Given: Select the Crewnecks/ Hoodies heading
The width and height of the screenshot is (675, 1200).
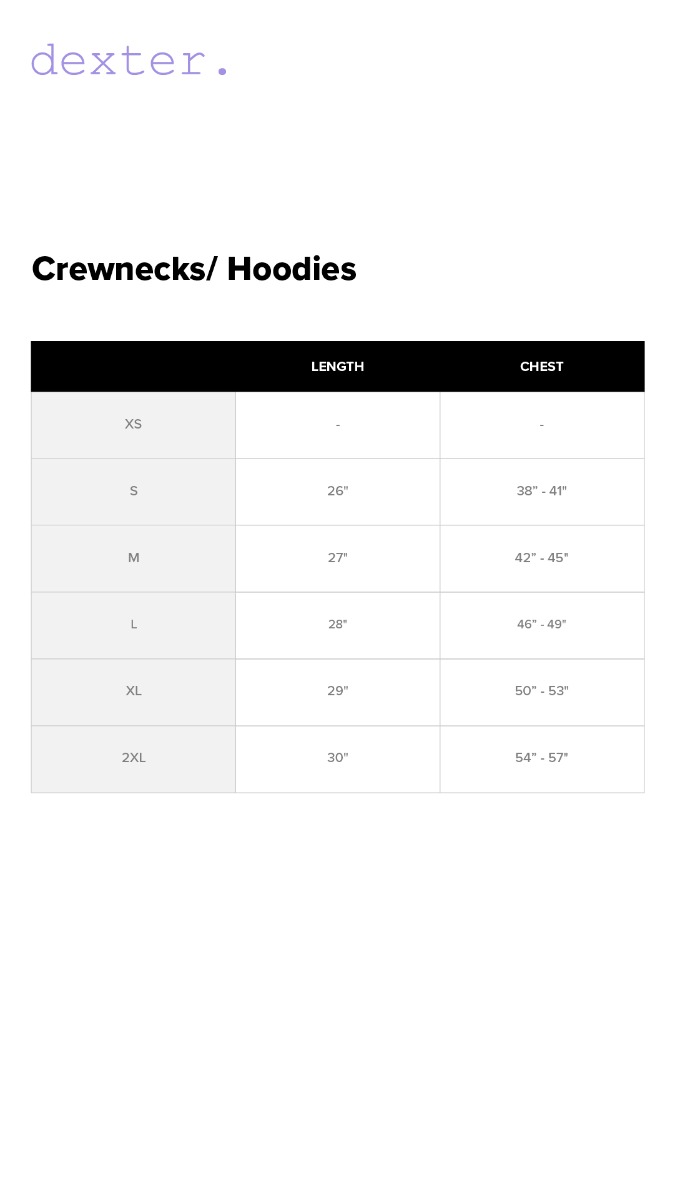Looking at the screenshot, I should [194, 269].
